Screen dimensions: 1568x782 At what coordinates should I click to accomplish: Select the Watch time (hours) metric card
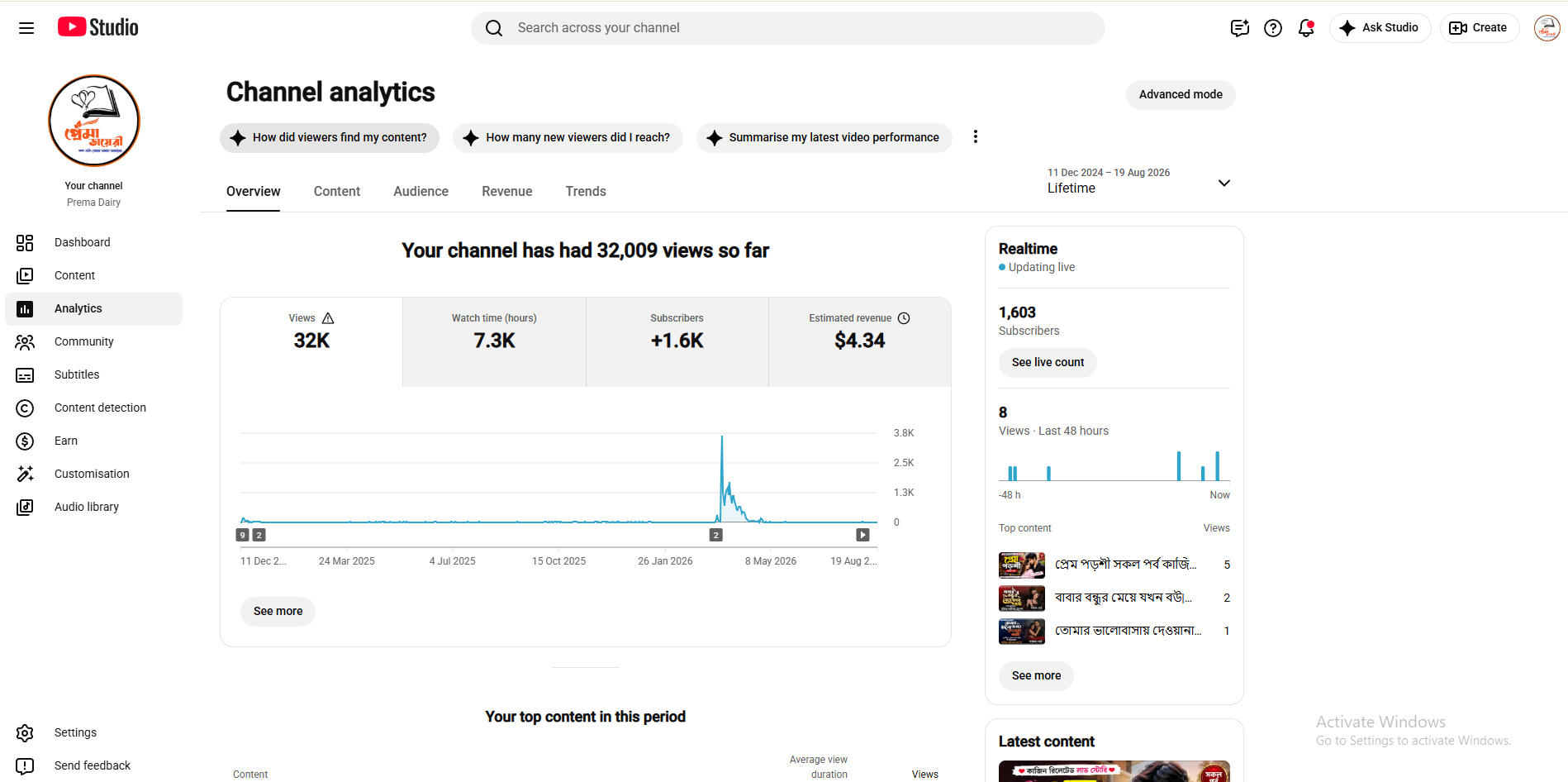[494, 341]
